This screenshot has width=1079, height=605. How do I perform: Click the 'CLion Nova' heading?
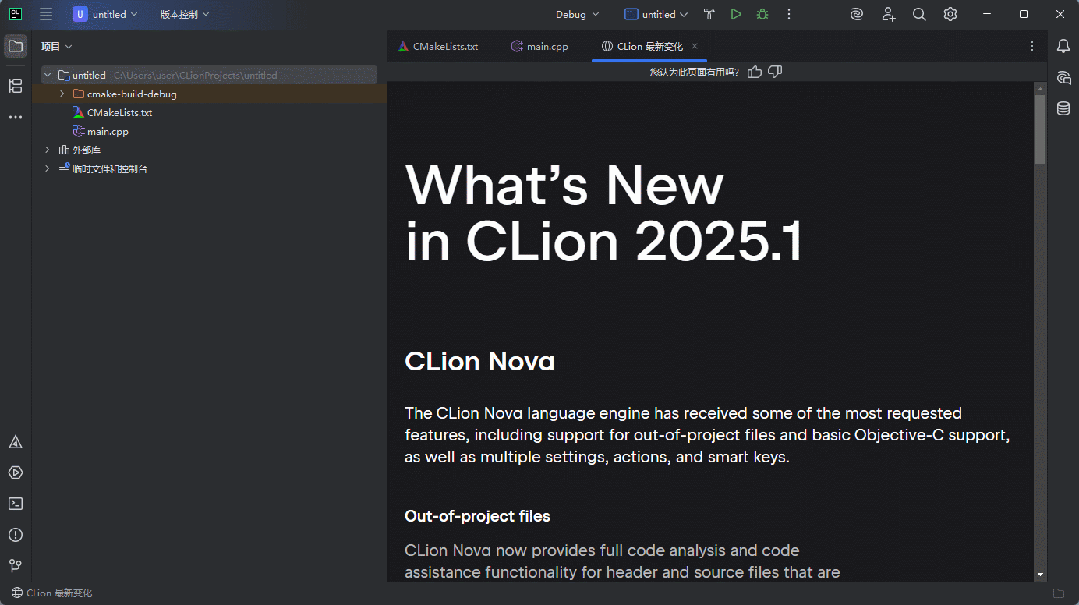pos(480,361)
